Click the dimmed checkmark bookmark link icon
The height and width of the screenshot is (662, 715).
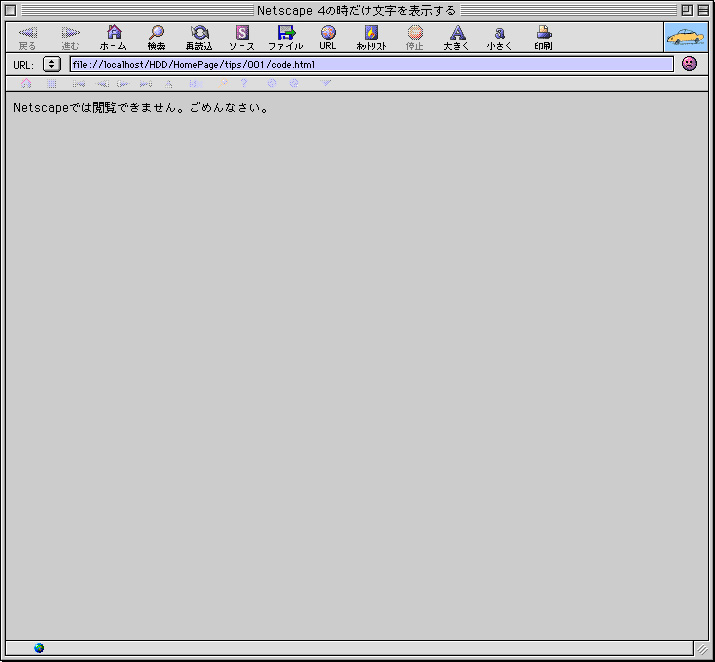click(325, 83)
